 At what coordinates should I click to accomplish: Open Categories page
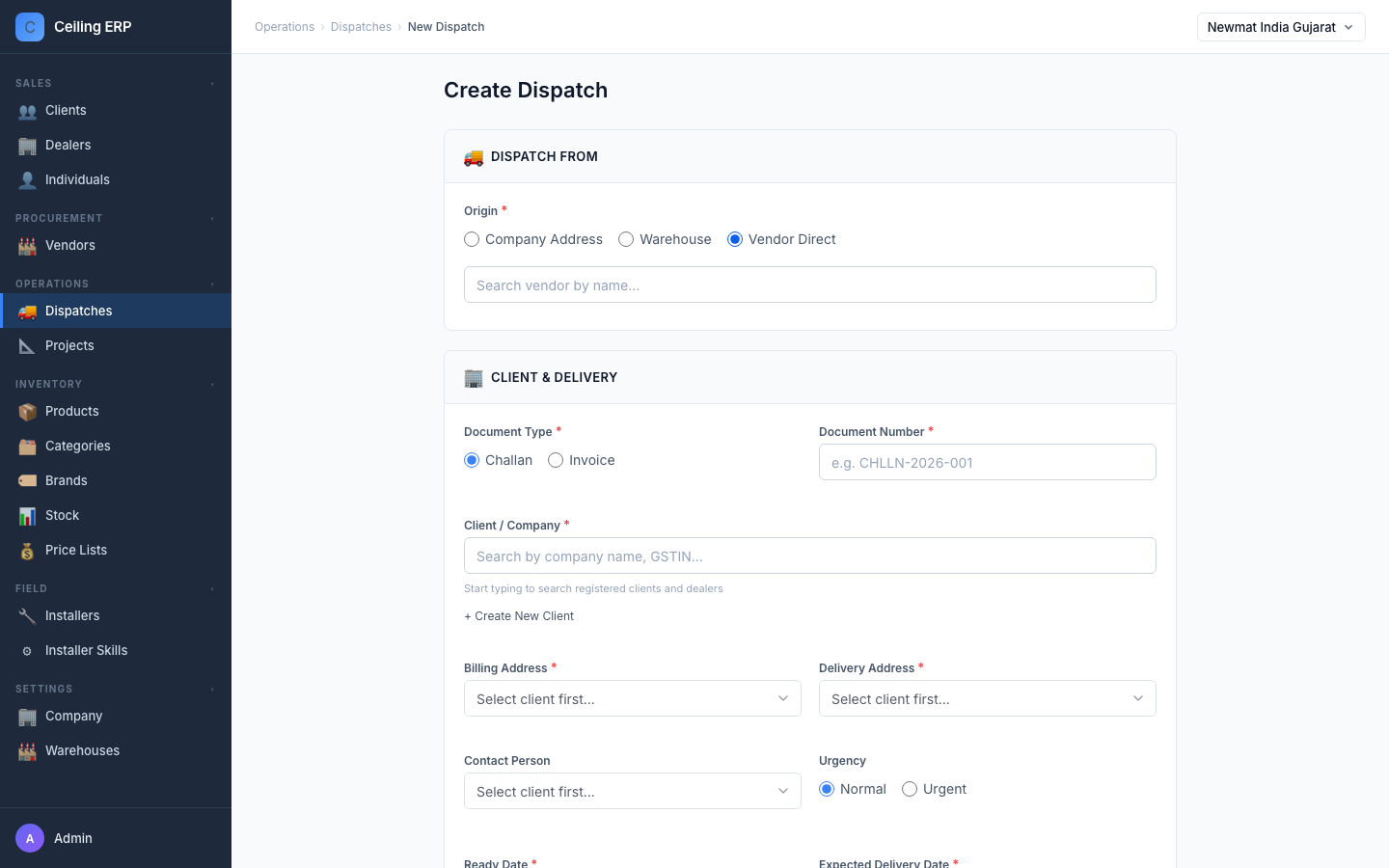[116, 446]
